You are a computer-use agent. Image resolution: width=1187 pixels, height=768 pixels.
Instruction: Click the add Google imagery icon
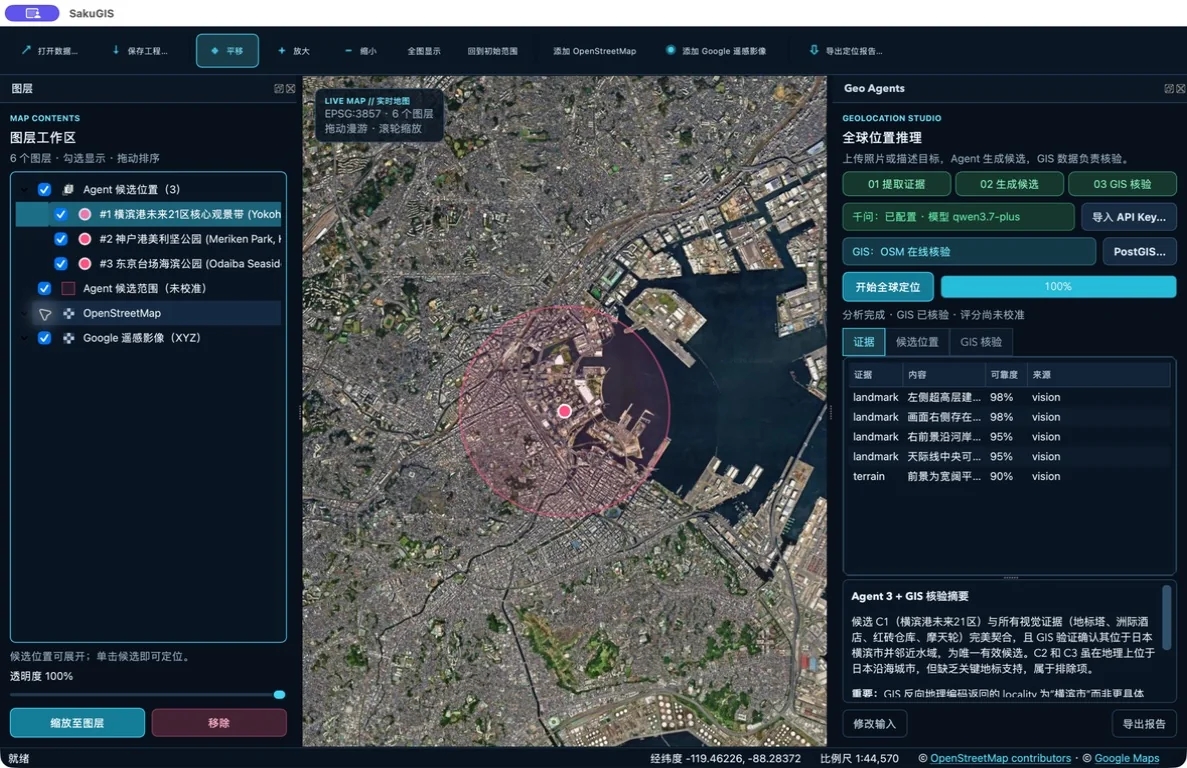click(x=671, y=50)
